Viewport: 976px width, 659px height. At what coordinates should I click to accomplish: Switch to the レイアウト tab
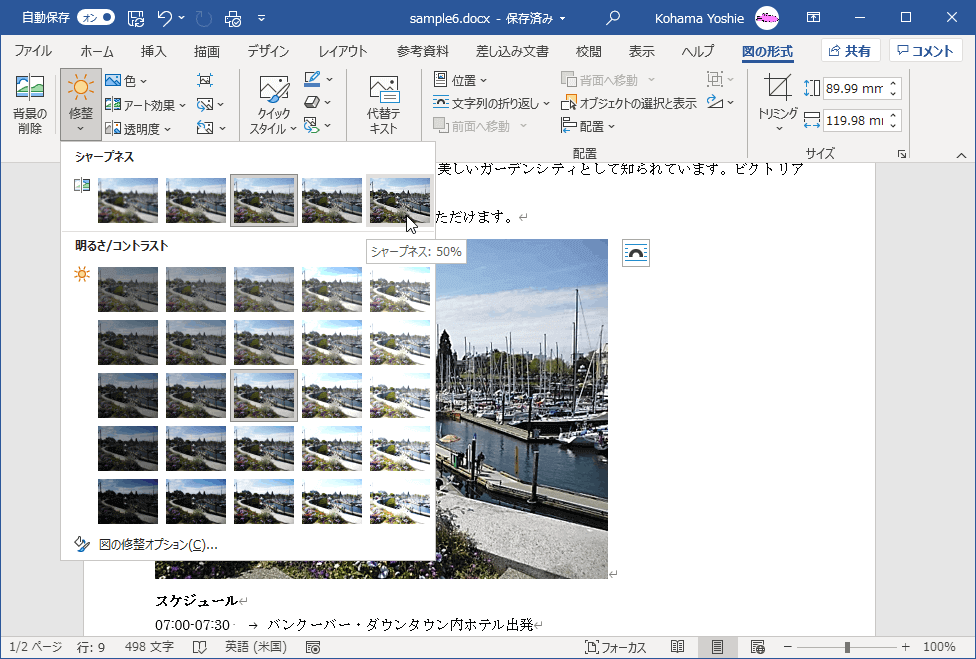point(343,52)
